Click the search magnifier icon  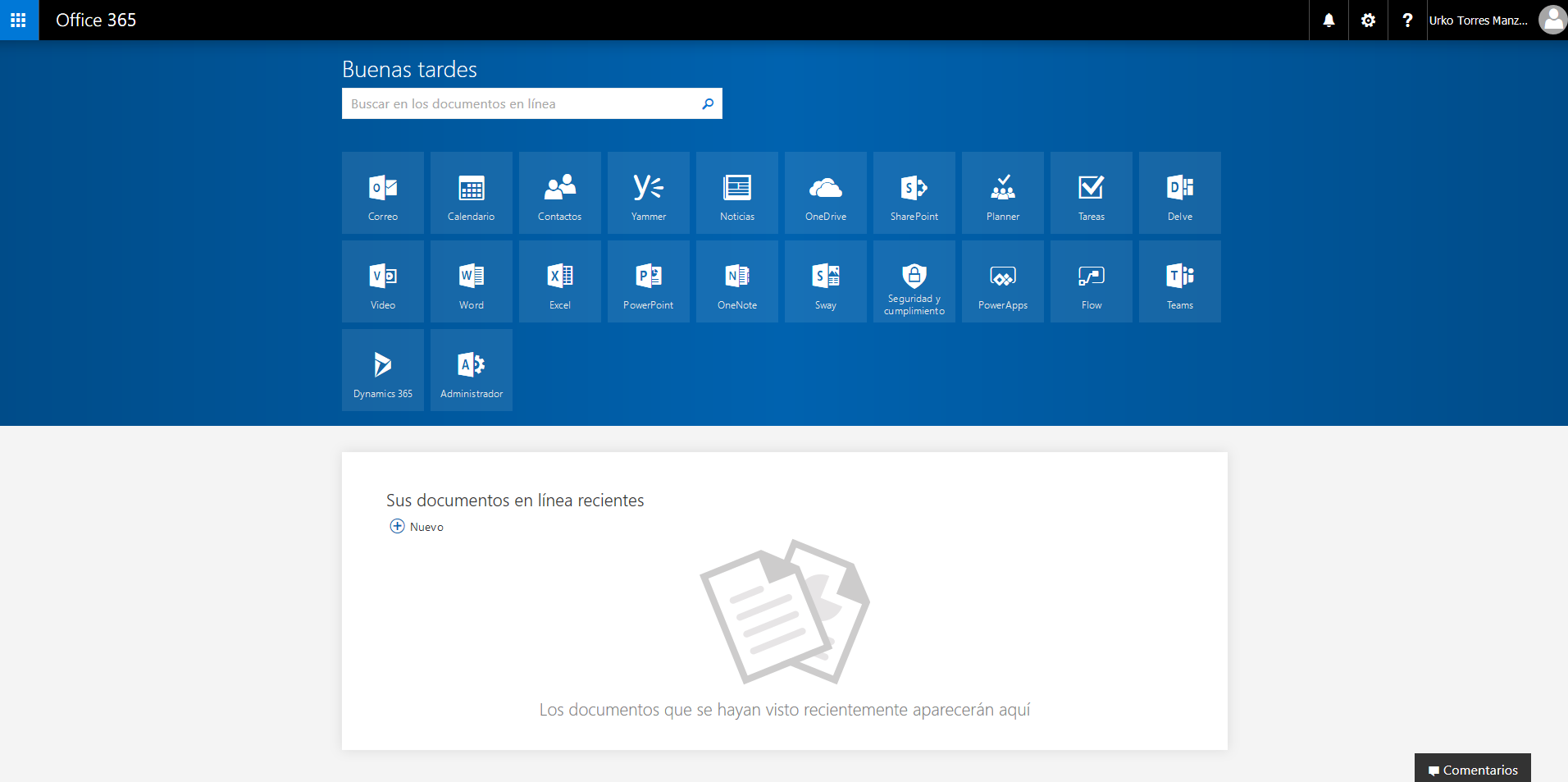coord(708,103)
